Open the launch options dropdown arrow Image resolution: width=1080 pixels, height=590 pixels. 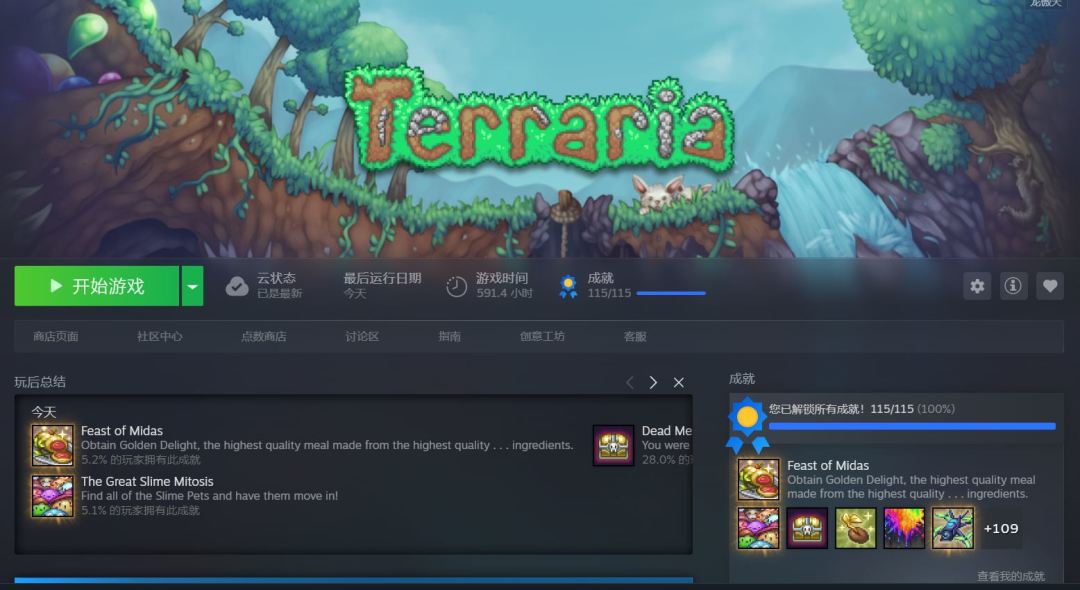pos(192,286)
